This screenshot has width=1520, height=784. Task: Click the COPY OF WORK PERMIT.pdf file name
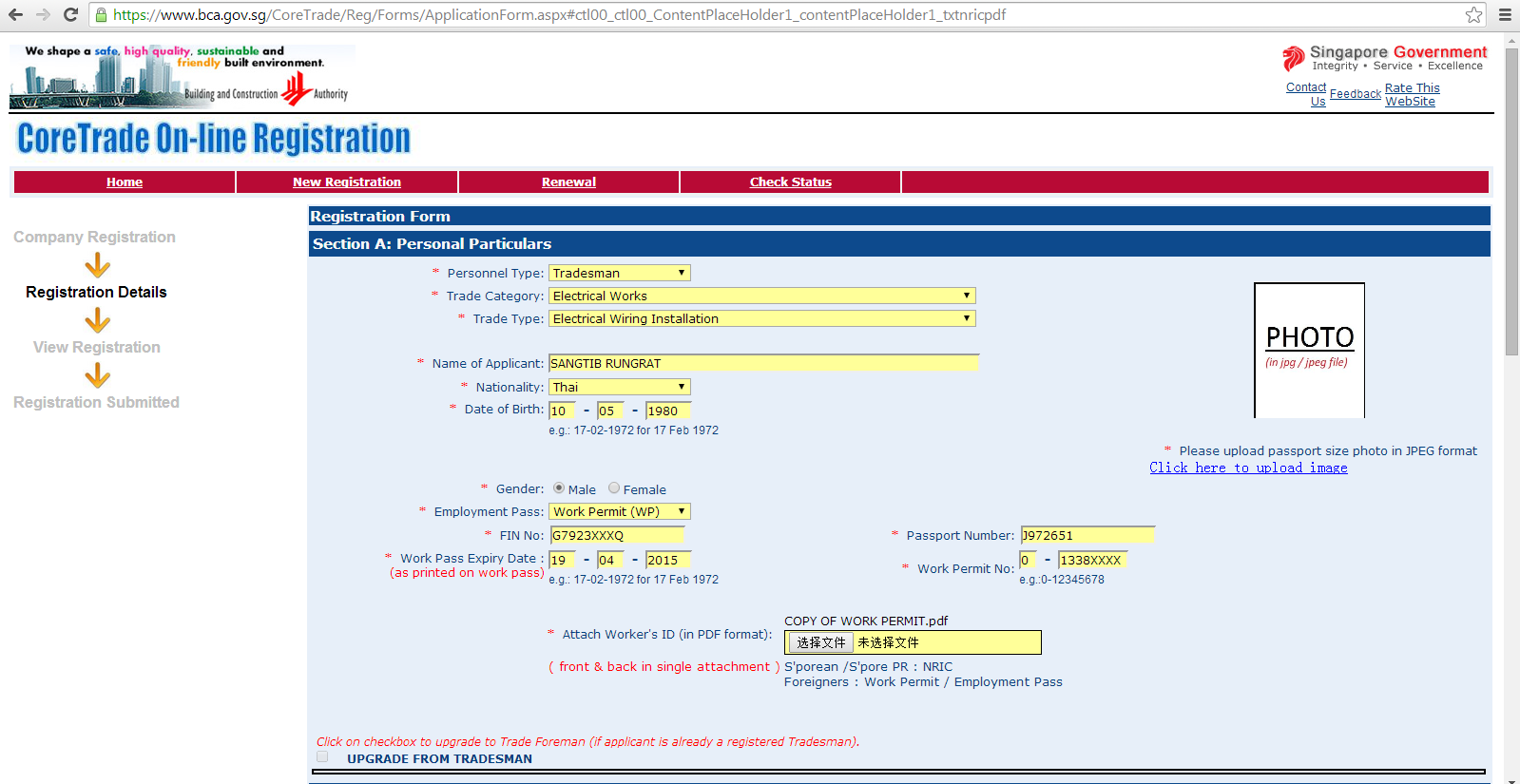pyautogui.click(x=866, y=621)
